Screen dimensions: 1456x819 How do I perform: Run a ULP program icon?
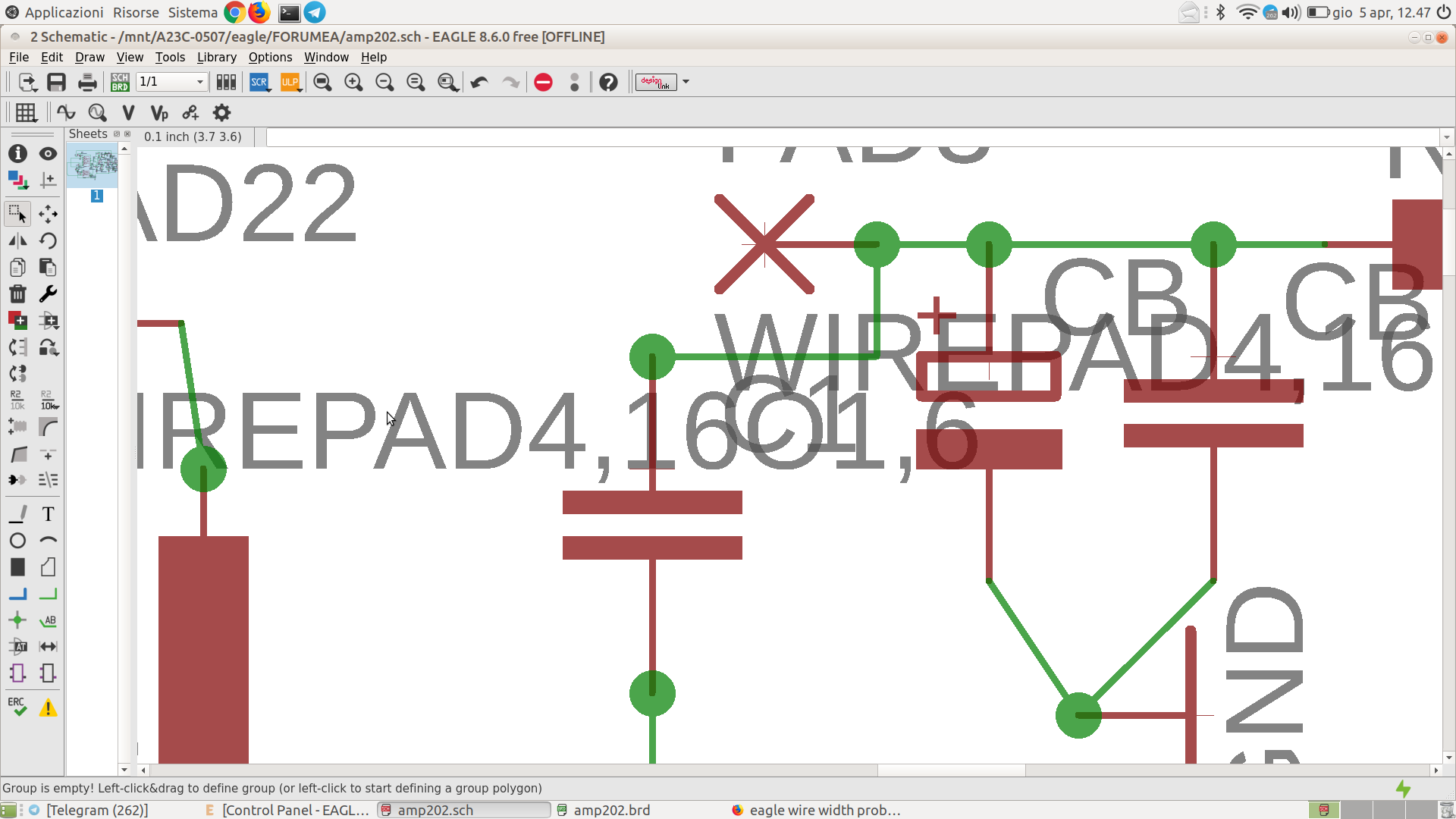(290, 82)
